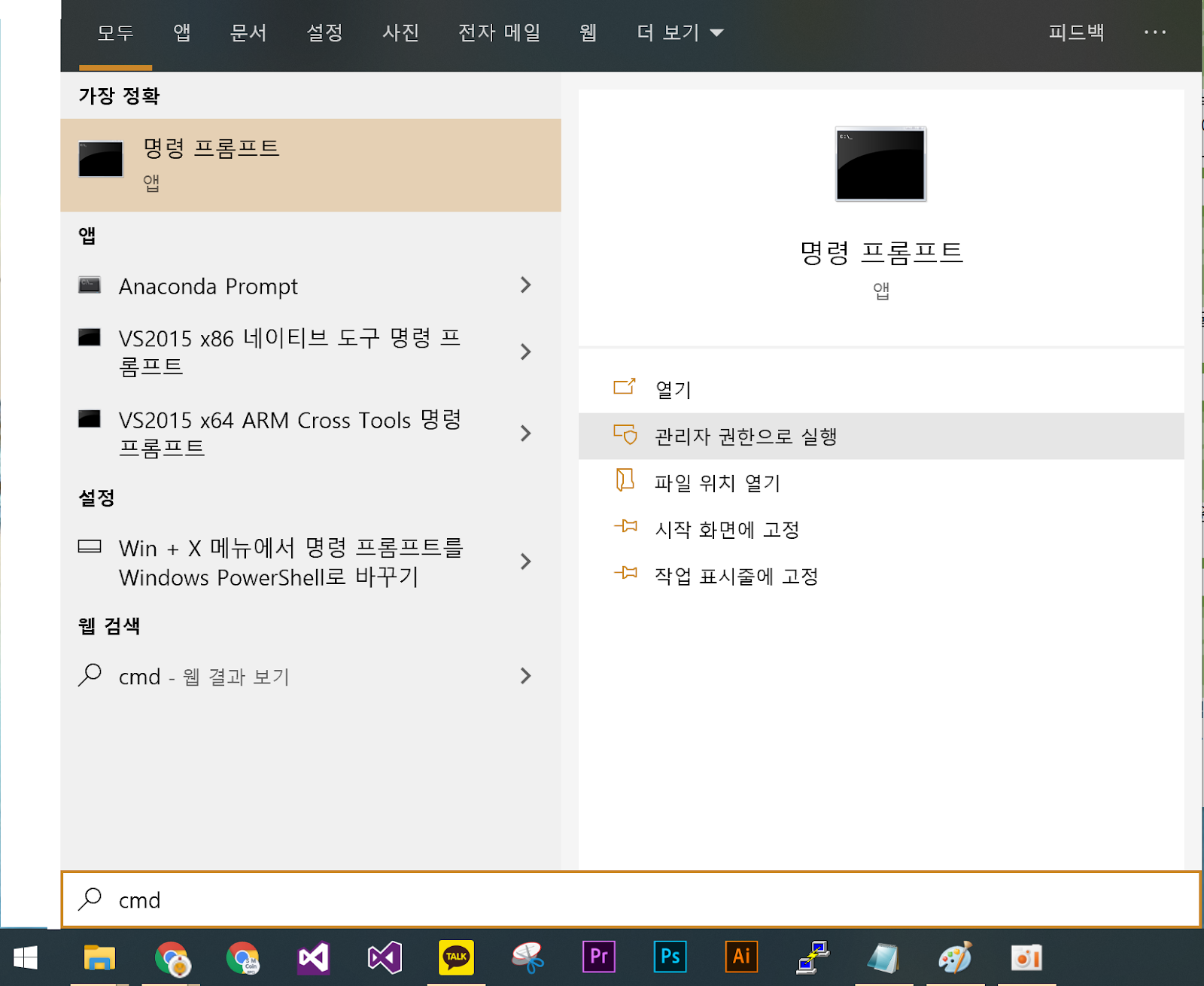Viewport: 1204px width, 986px height.
Task: Open the Windows Start menu
Action: click(x=26, y=957)
